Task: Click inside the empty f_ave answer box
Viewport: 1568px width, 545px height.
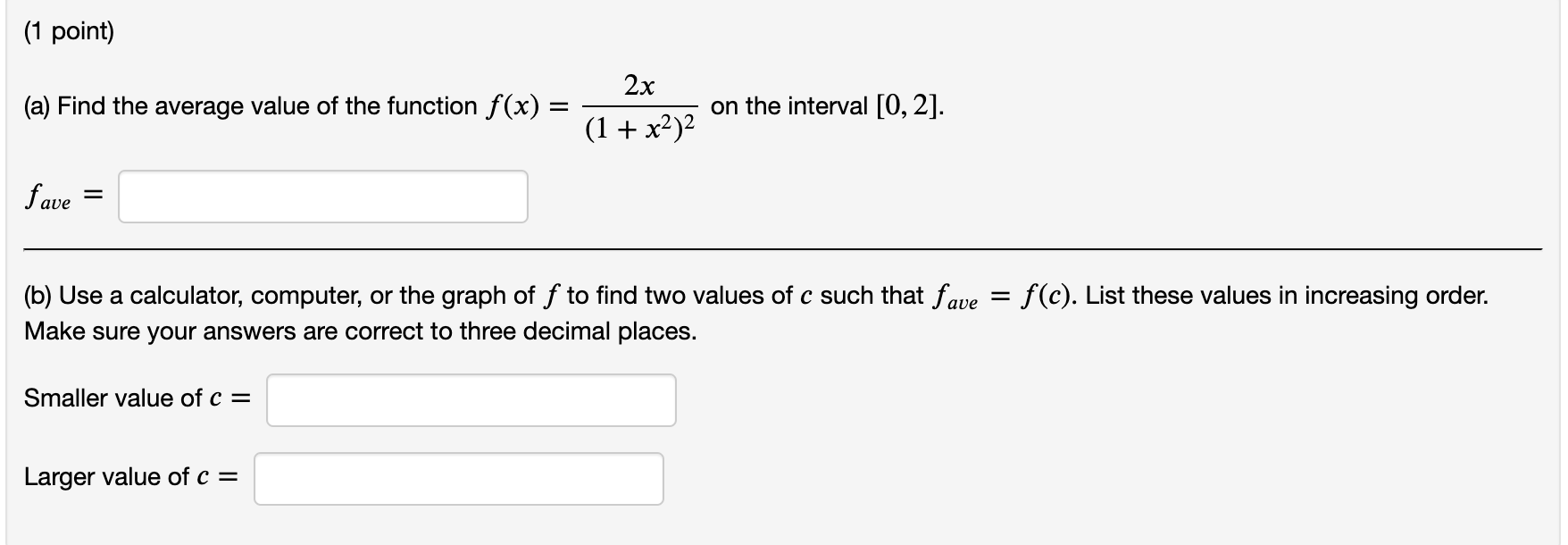Action: point(321,195)
